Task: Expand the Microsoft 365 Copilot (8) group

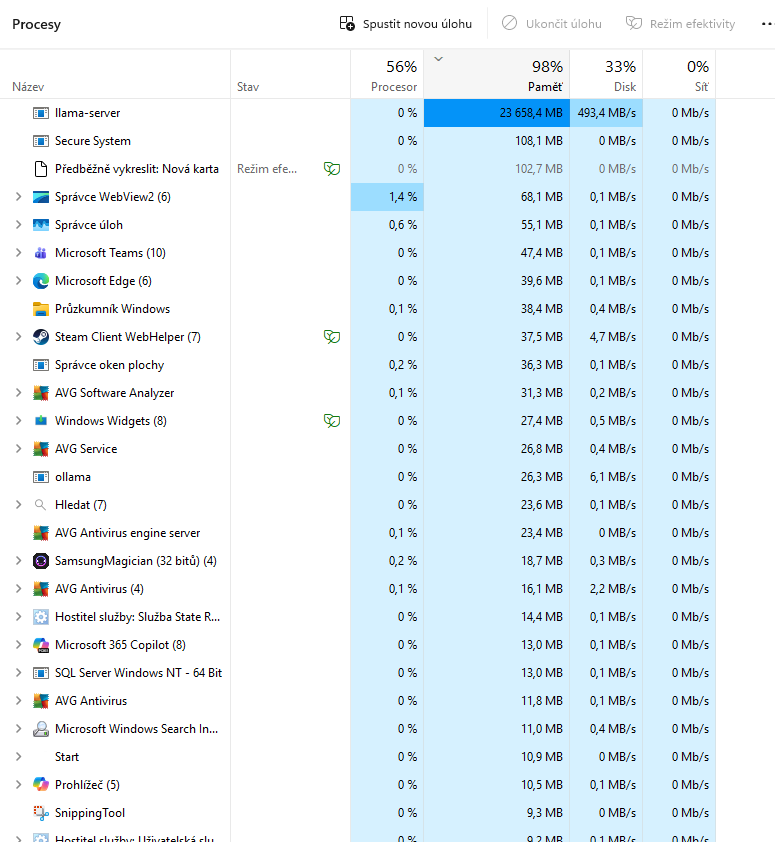Action: click(x=18, y=645)
